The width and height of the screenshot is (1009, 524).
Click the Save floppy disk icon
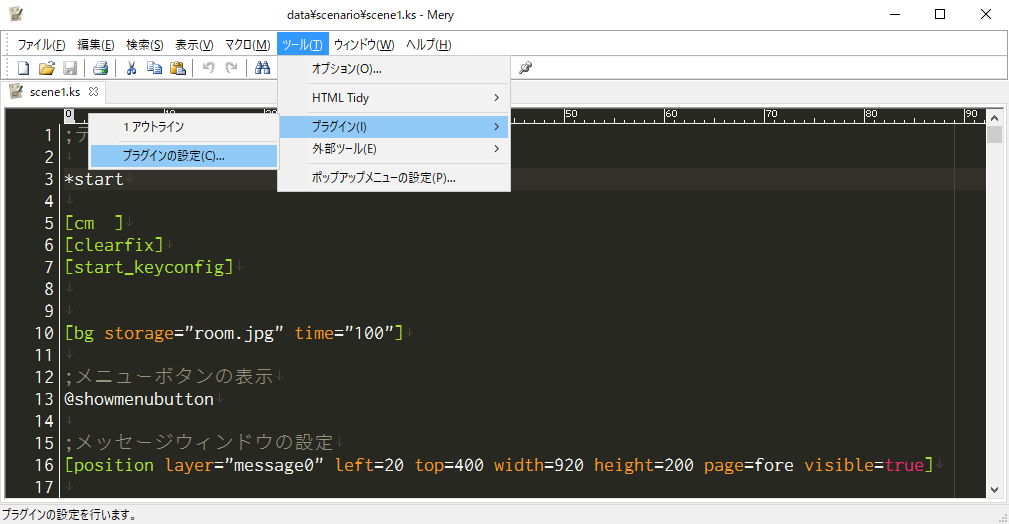(x=70, y=68)
